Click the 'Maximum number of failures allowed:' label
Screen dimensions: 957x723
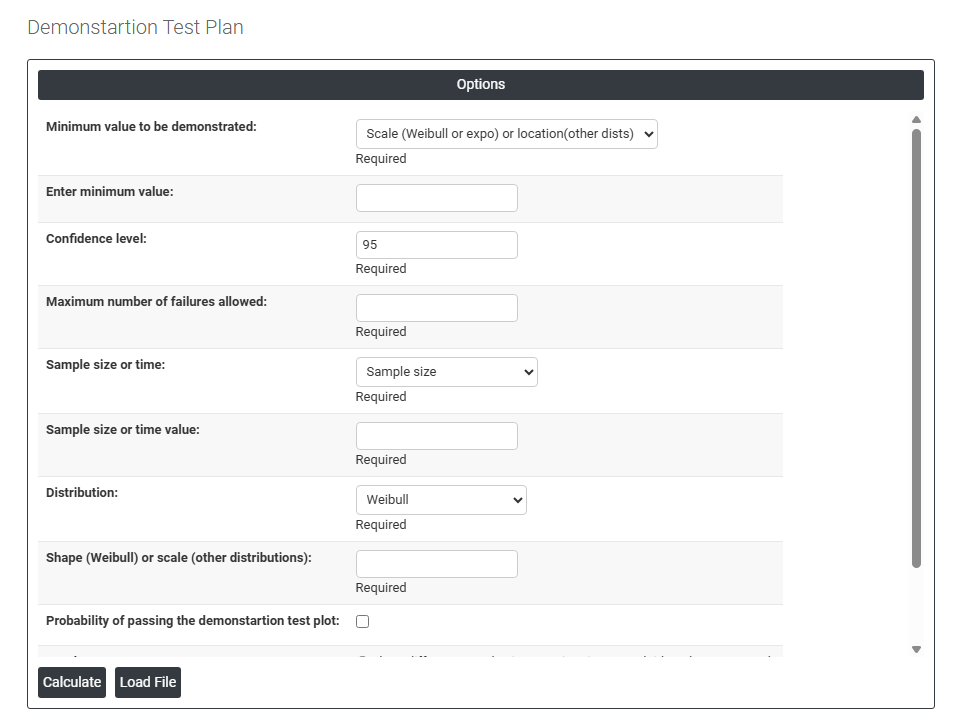(x=156, y=302)
